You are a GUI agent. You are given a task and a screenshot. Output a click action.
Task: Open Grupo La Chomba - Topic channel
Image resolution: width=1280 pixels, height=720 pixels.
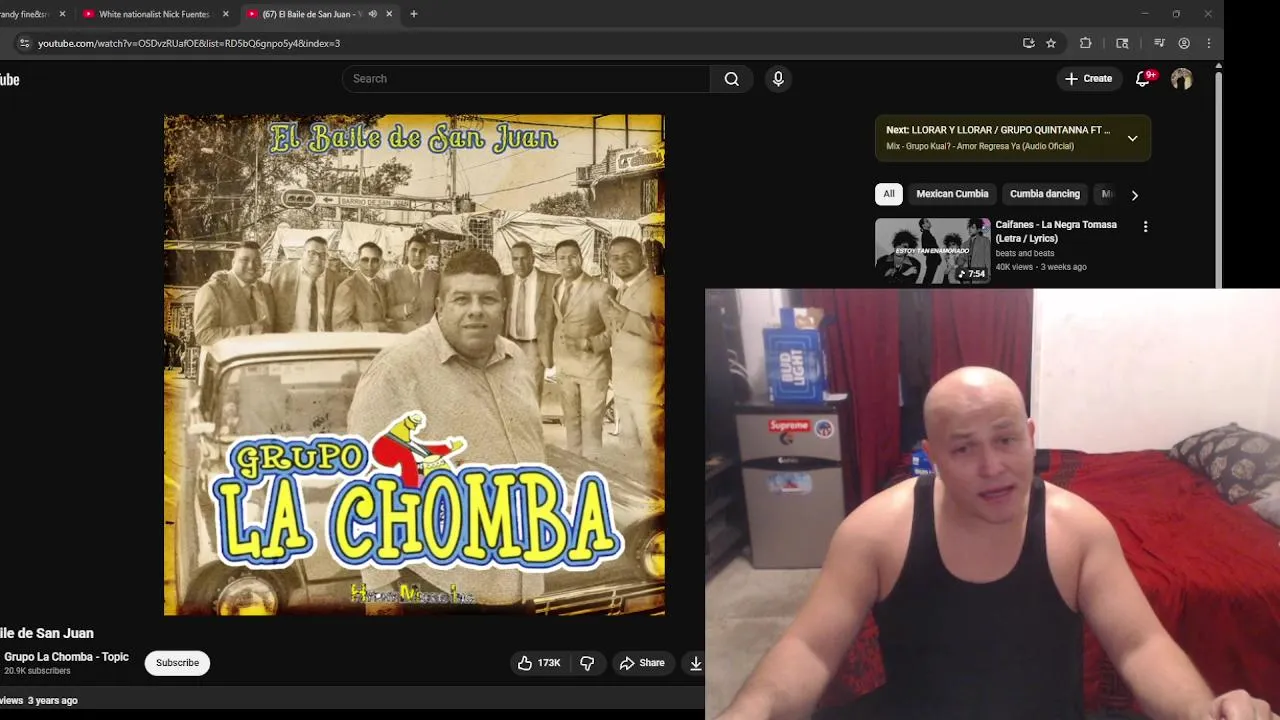66,657
